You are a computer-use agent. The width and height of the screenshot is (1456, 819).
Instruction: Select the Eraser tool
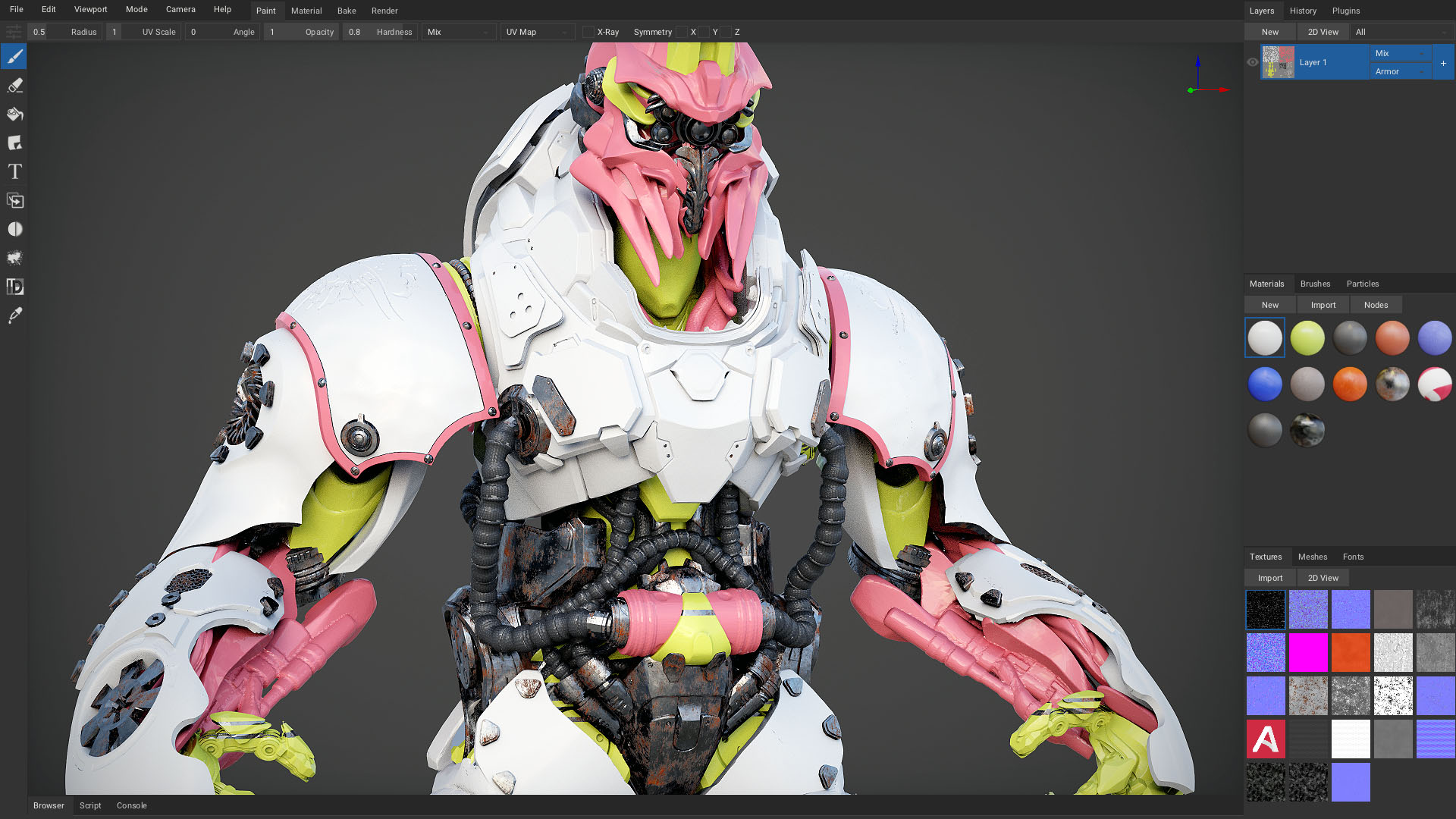coord(14,85)
